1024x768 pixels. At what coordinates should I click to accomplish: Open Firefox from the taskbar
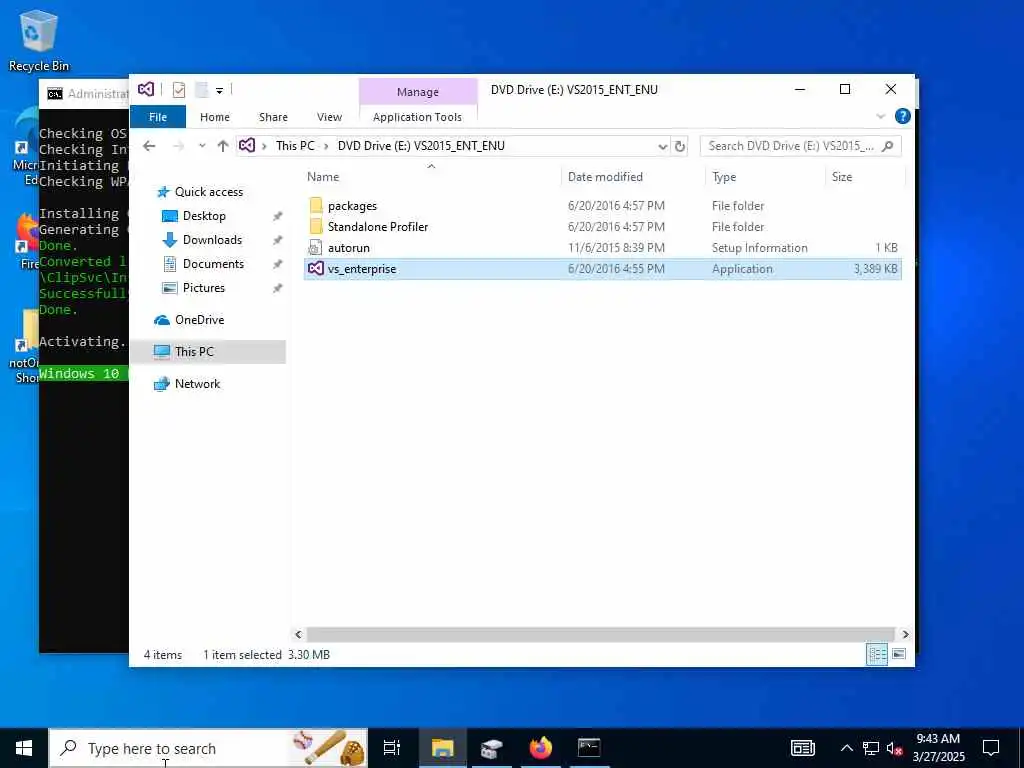pos(540,748)
